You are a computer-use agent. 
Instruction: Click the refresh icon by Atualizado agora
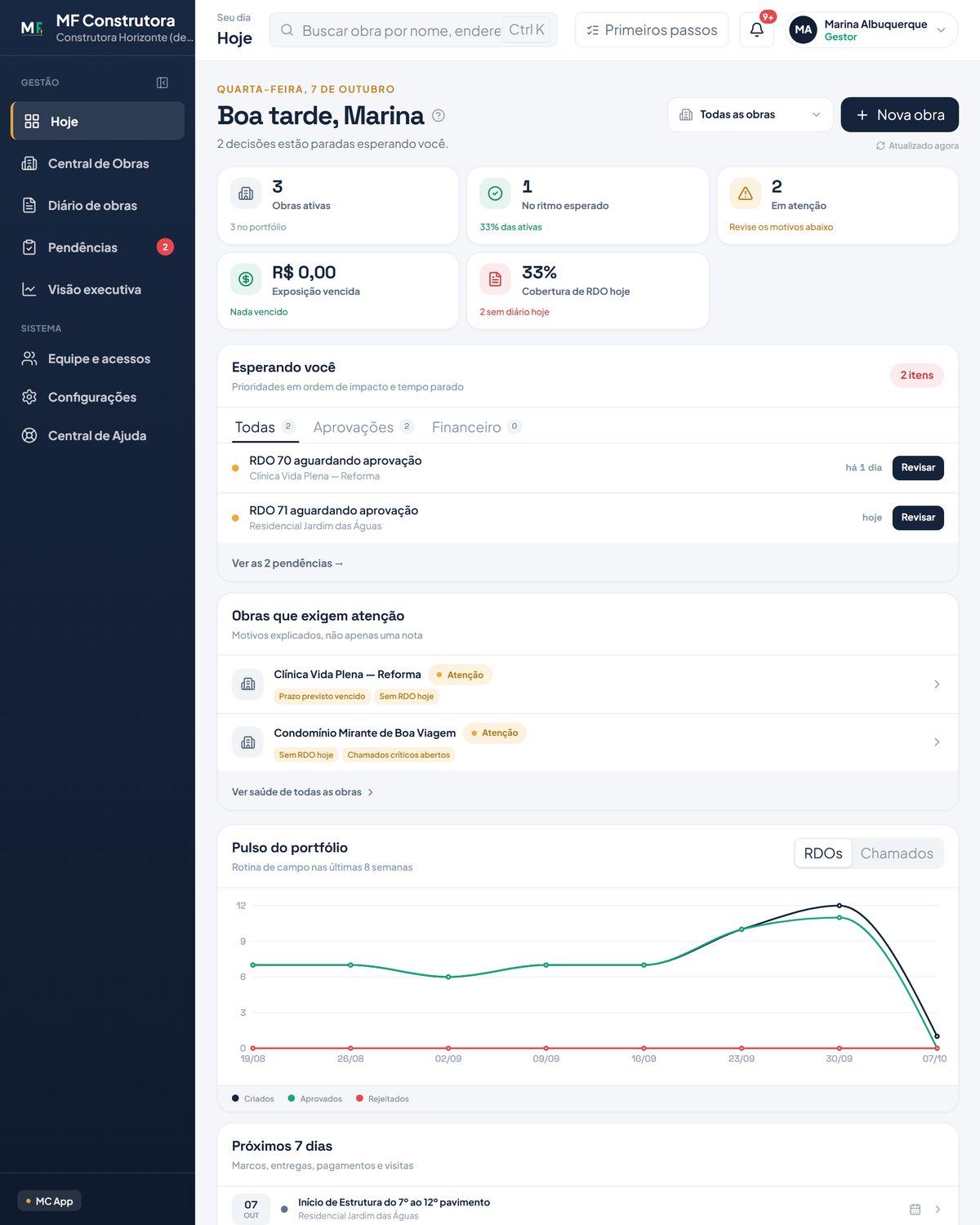pos(880,146)
